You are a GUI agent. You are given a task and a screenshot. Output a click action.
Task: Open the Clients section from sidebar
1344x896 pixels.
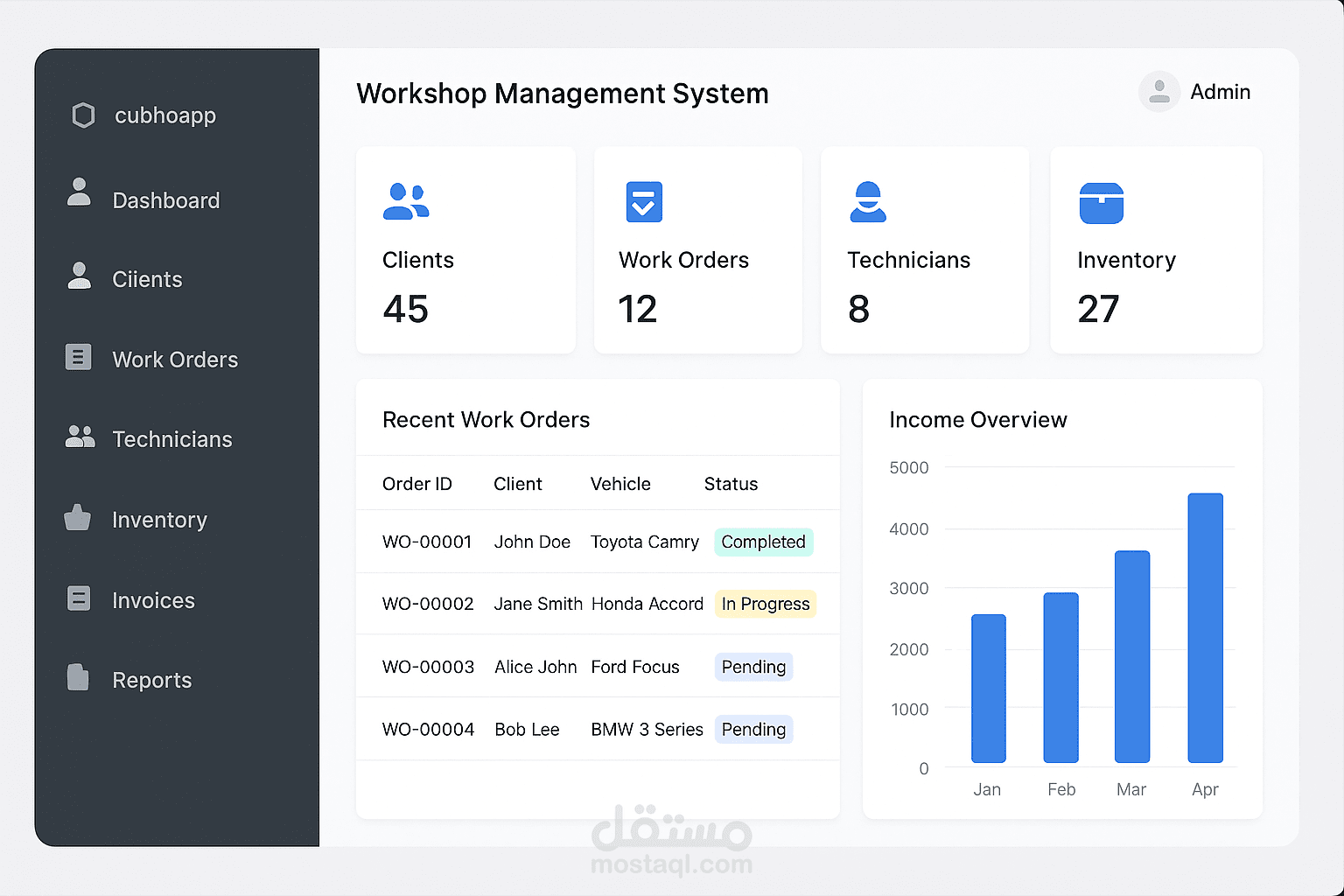click(x=147, y=279)
